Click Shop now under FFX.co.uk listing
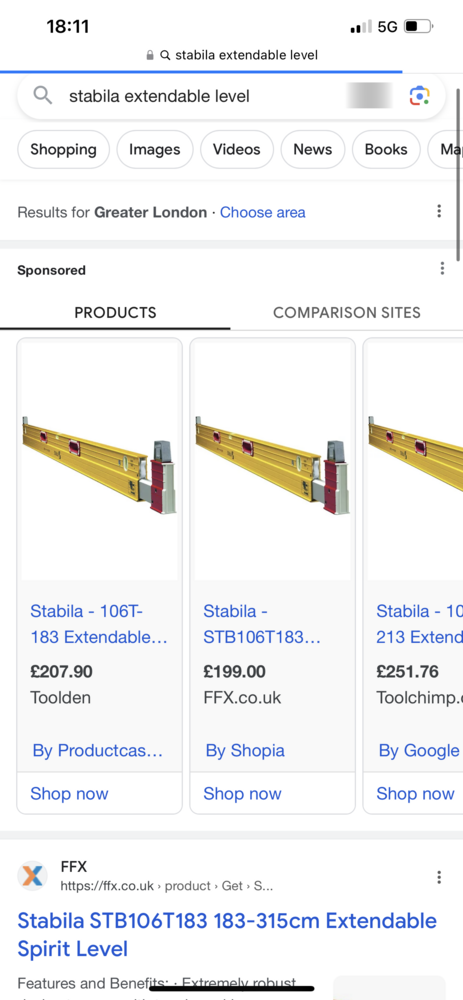 click(242, 793)
